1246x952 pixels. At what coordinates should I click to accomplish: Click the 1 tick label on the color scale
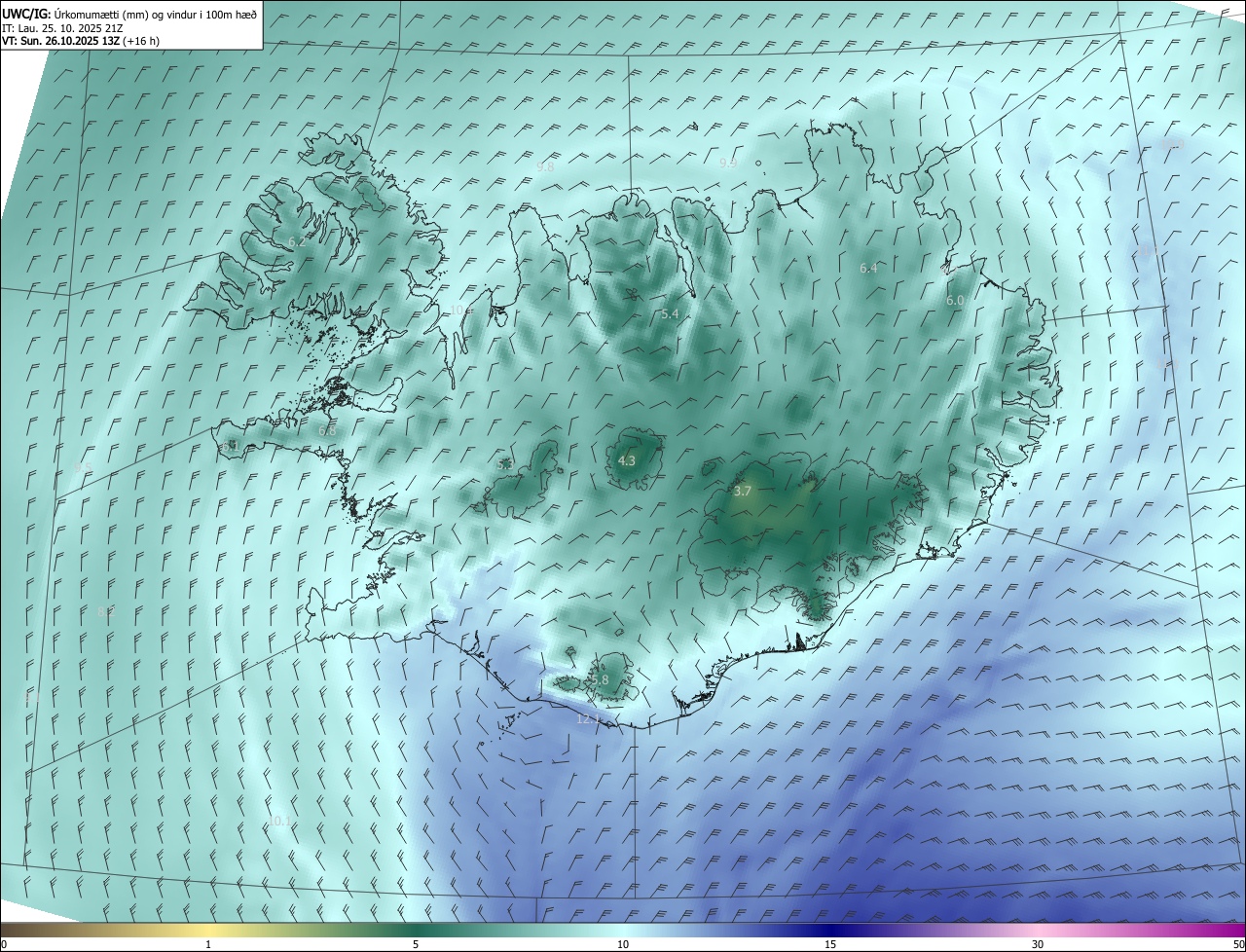[208, 944]
